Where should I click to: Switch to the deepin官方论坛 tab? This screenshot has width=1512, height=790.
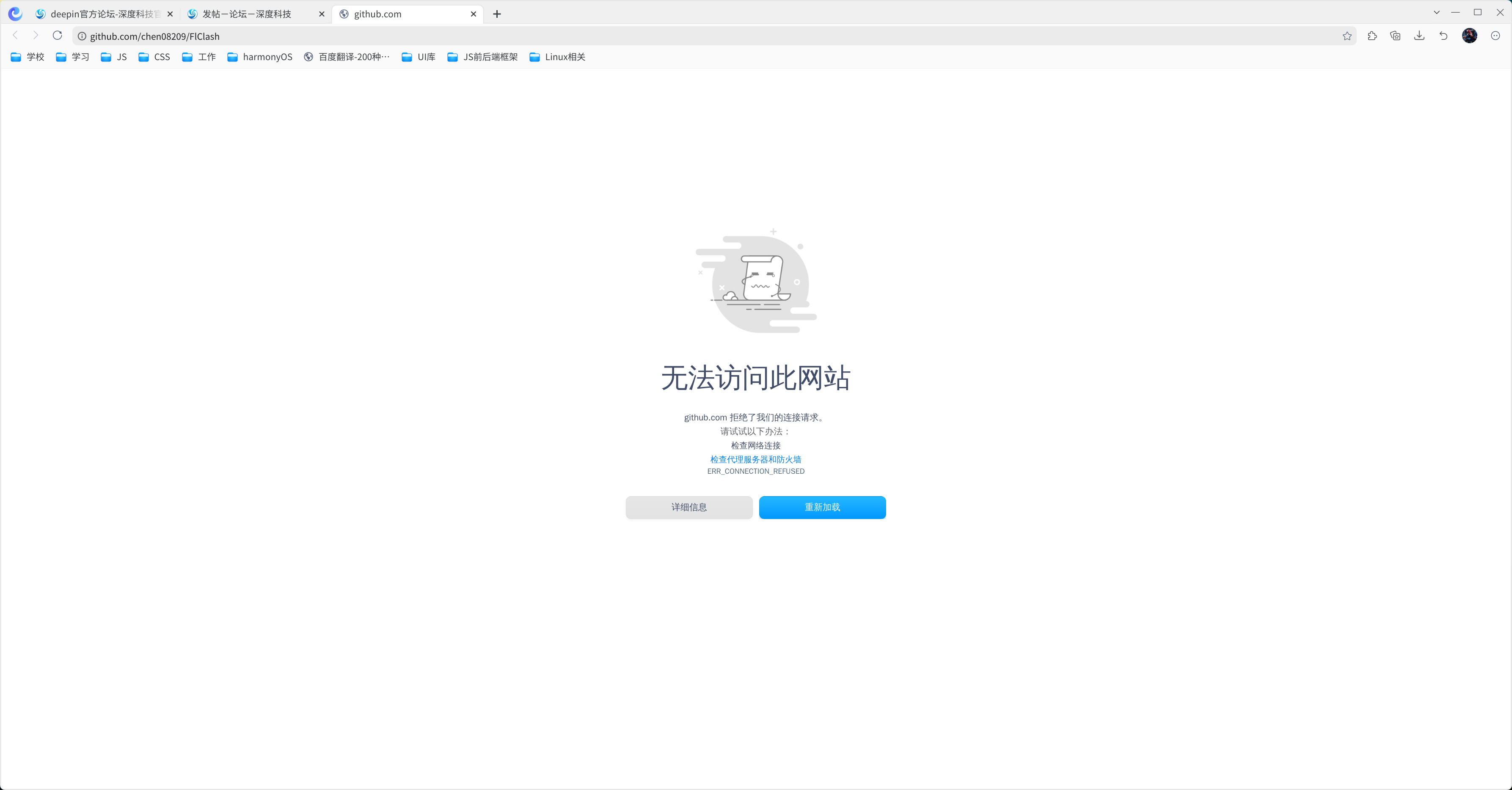(104, 14)
